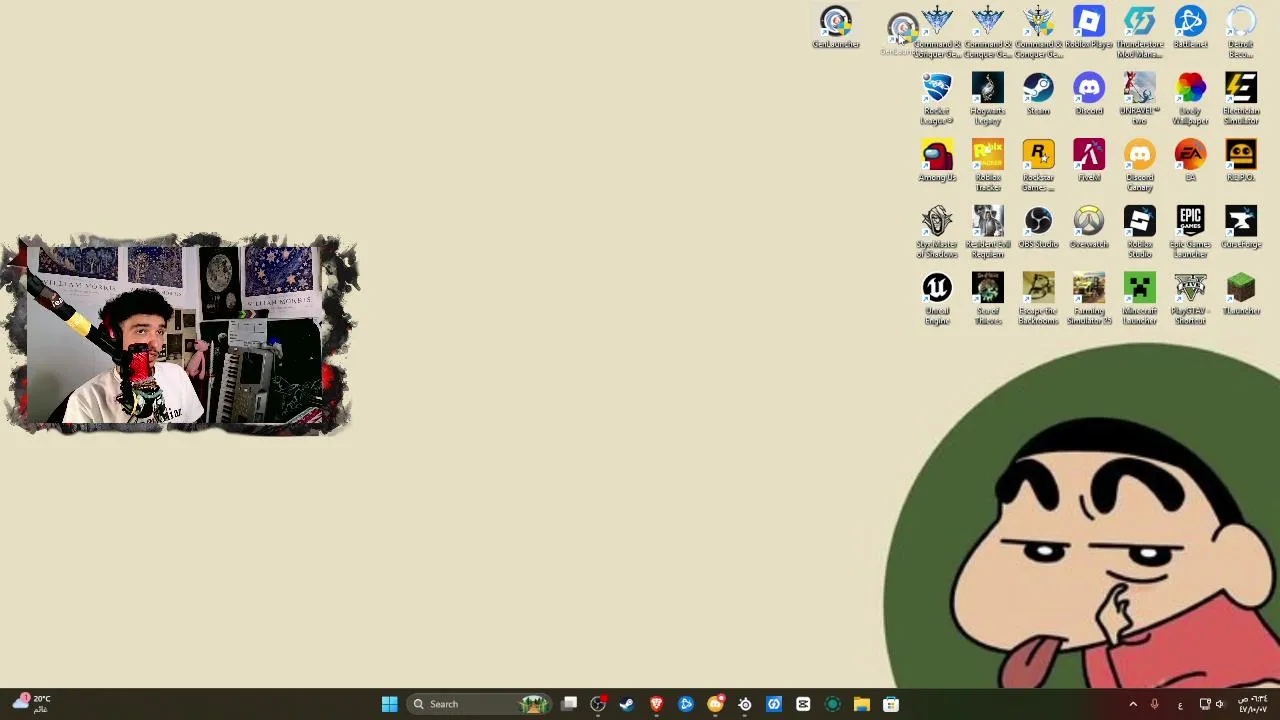Open the Unreal Engine desktop icon

(x=937, y=298)
